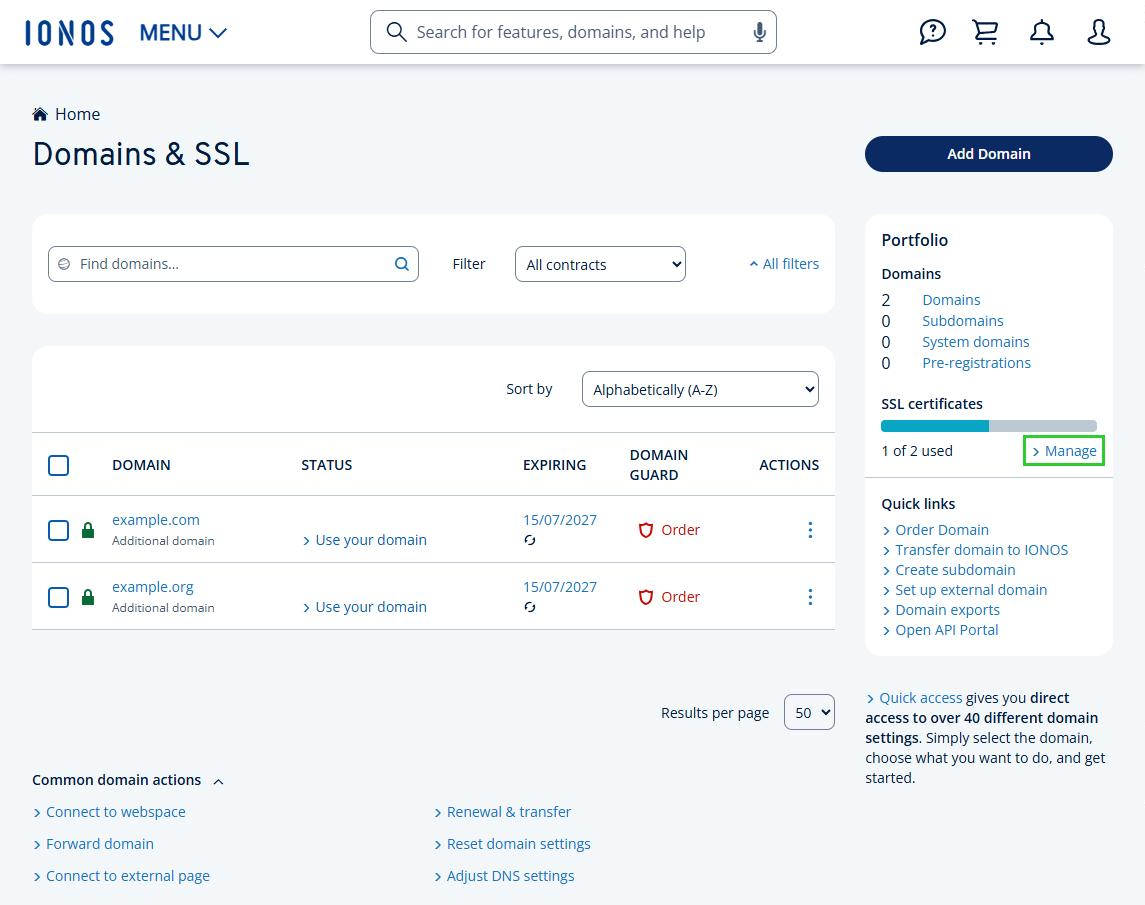The width and height of the screenshot is (1145, 905).
Task: Open the Results per page dropdown
Action: pos(809,712)
